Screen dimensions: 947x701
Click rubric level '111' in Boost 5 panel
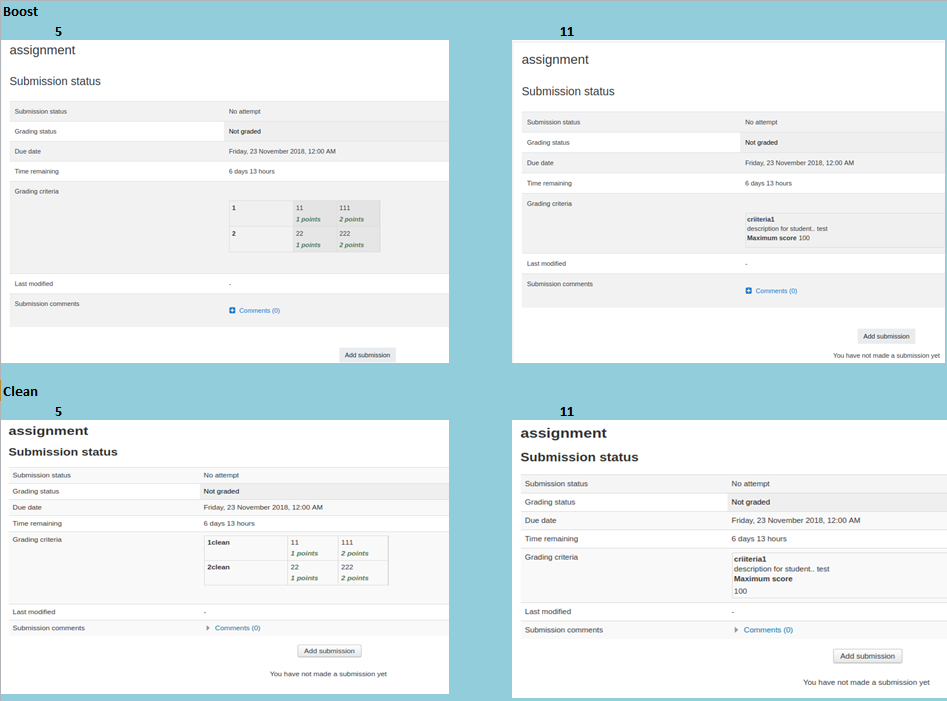[358, 213]
